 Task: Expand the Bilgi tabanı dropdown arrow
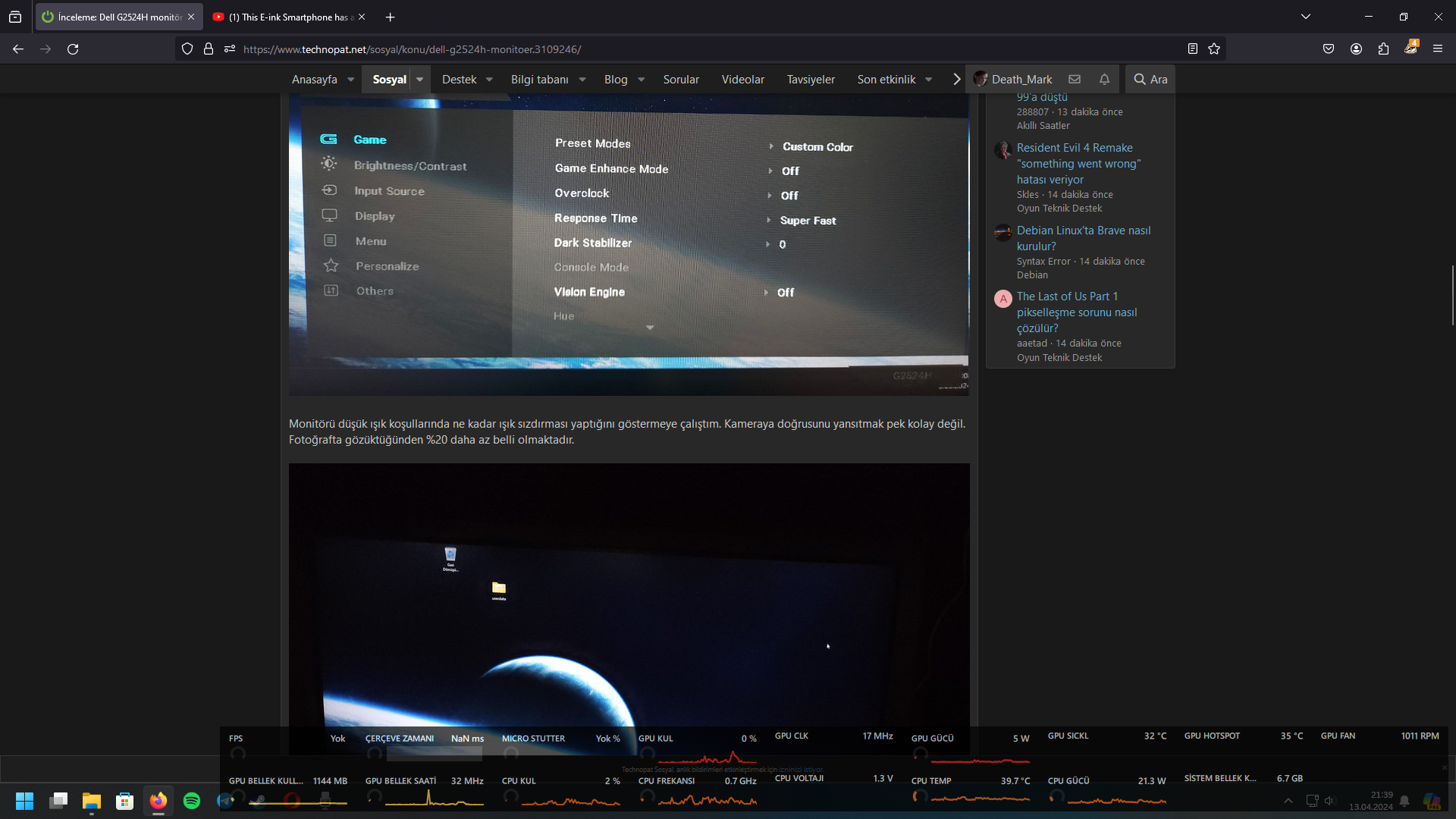(582, 80)
